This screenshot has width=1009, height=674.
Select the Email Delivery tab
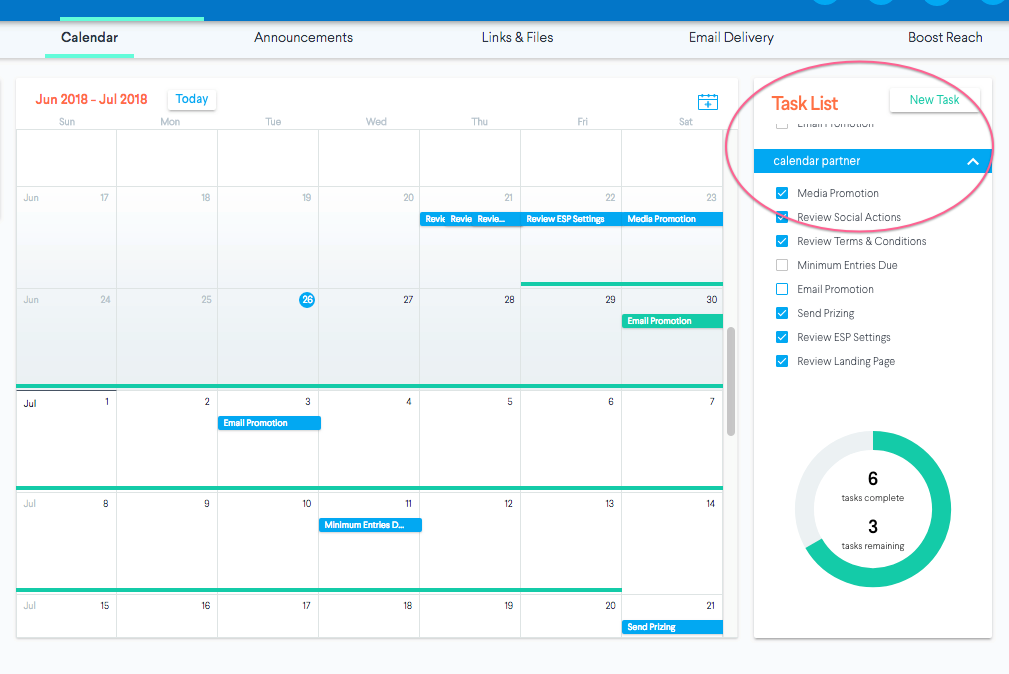[731, 37]
